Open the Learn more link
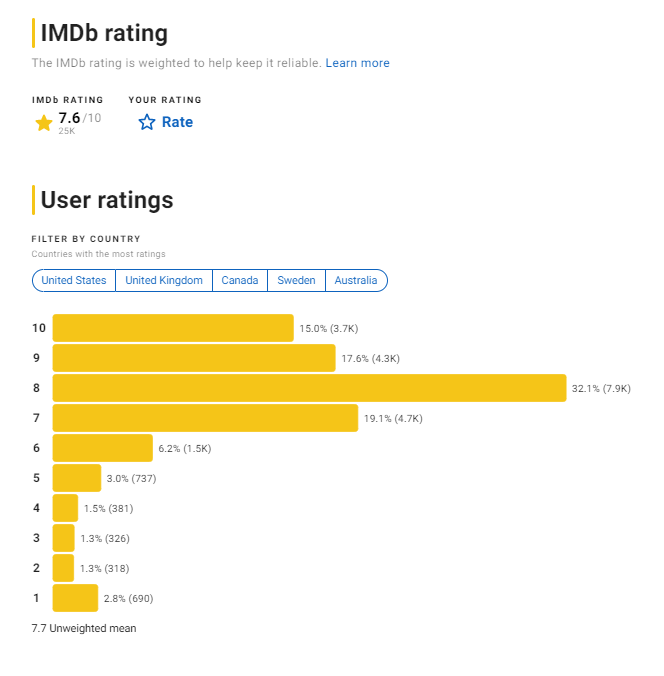Image resolution: width=664 pixels, height=676 pixels. click(357, 63)
